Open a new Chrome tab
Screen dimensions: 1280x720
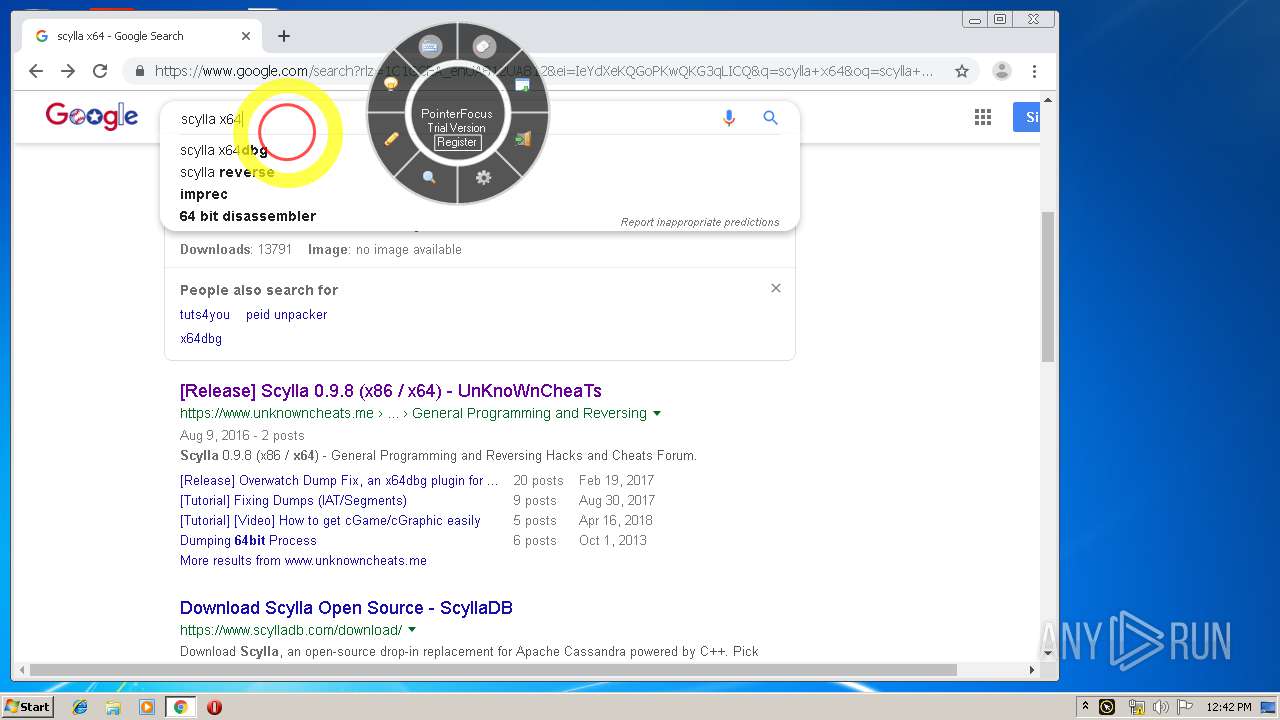[x=284, y=36]
